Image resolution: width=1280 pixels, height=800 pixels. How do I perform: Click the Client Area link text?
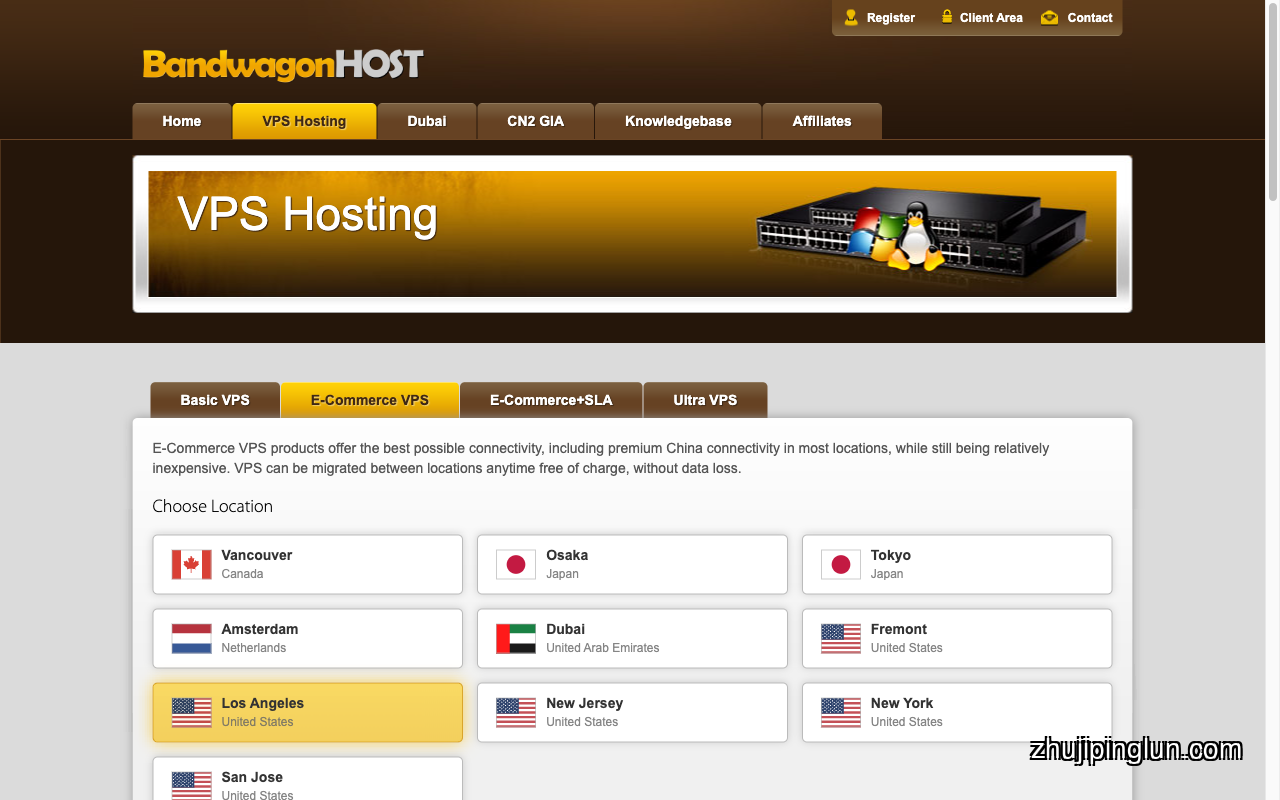pos(991,18)
